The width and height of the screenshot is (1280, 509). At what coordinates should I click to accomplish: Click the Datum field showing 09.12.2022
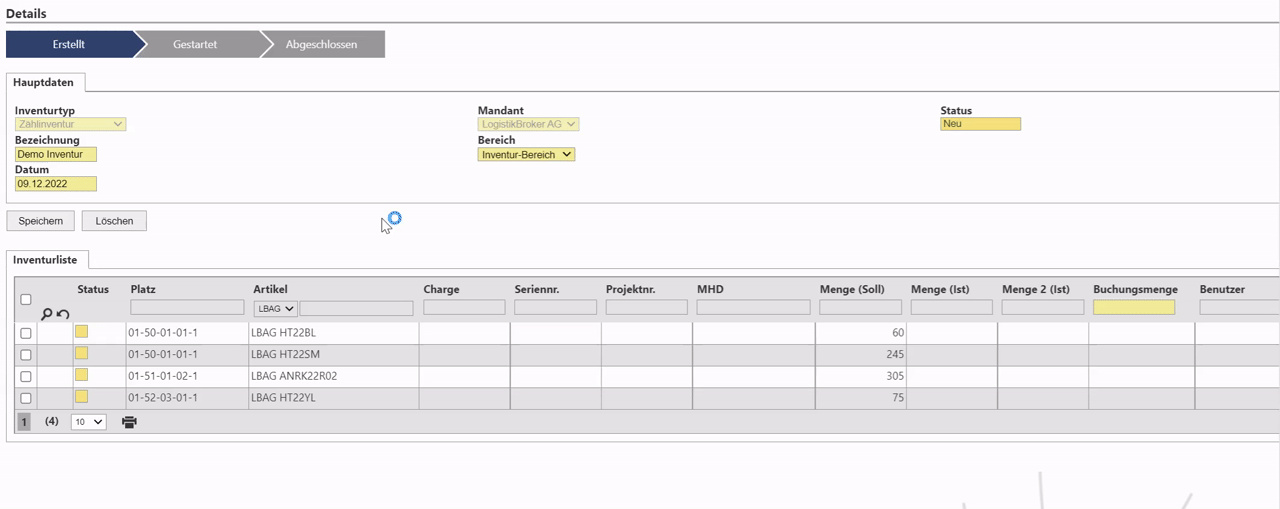tap(56, 184)
